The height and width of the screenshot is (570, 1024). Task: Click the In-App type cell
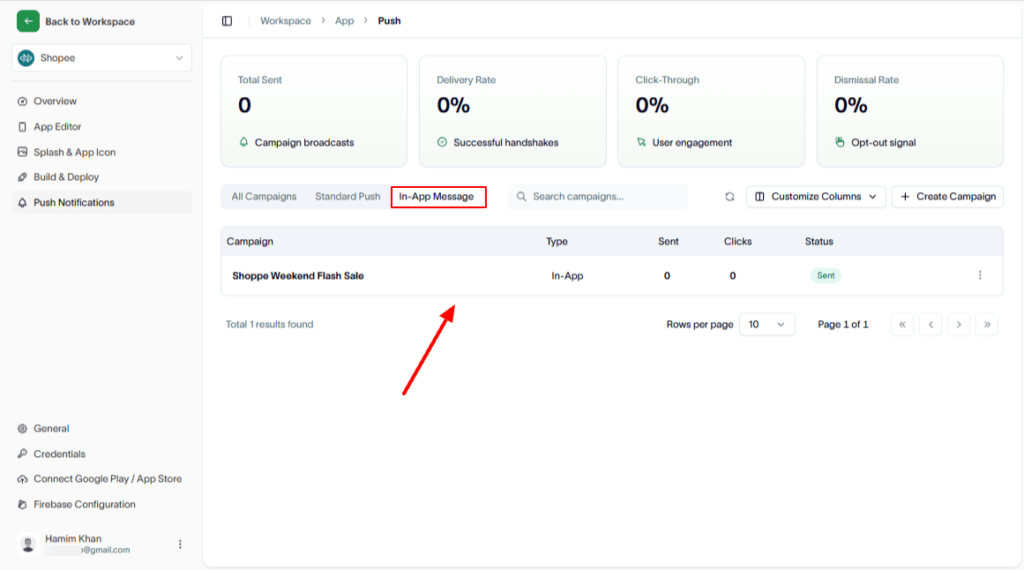point(567,276)
